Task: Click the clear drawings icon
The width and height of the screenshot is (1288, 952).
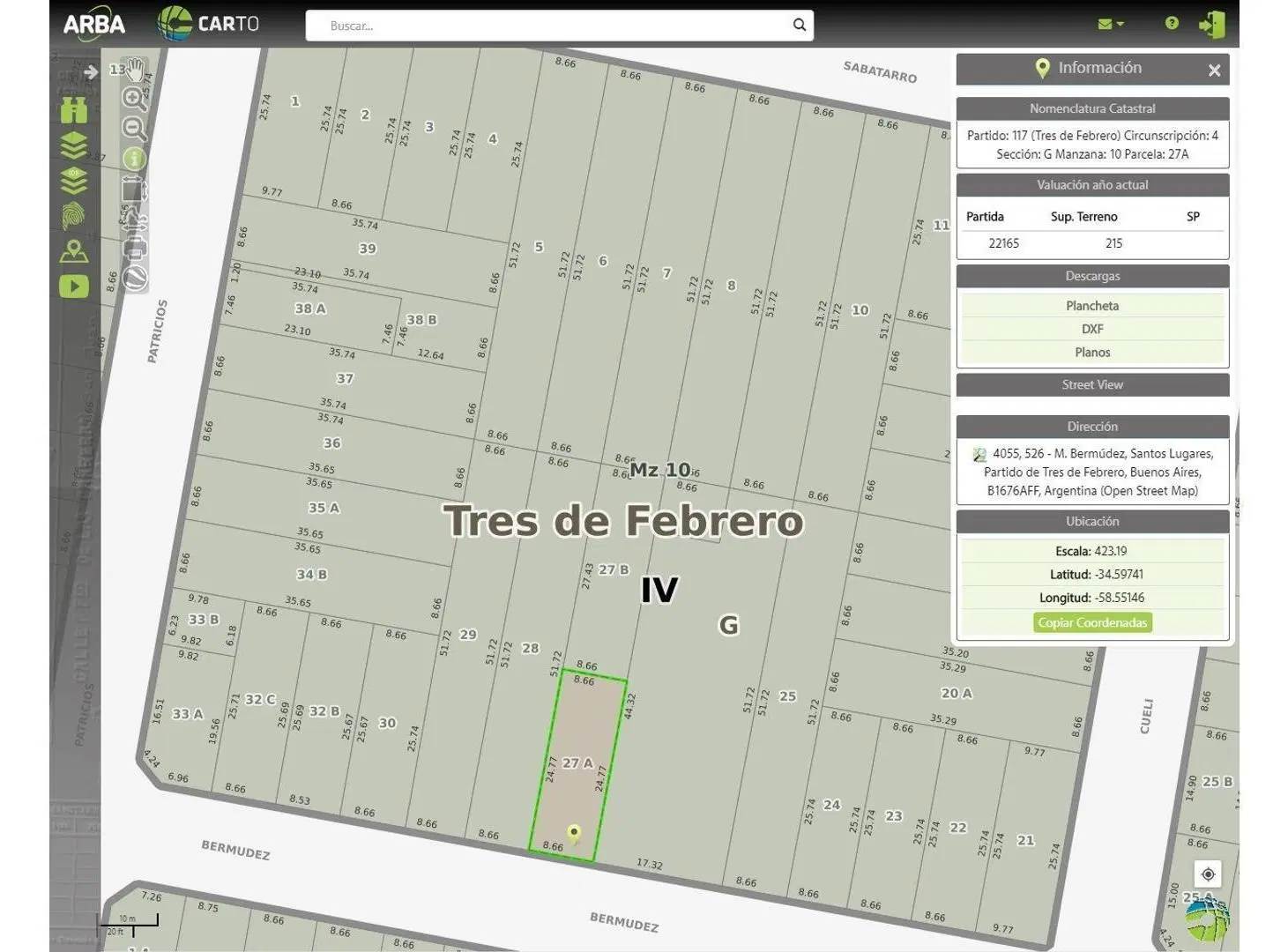Action: point(134,279)
